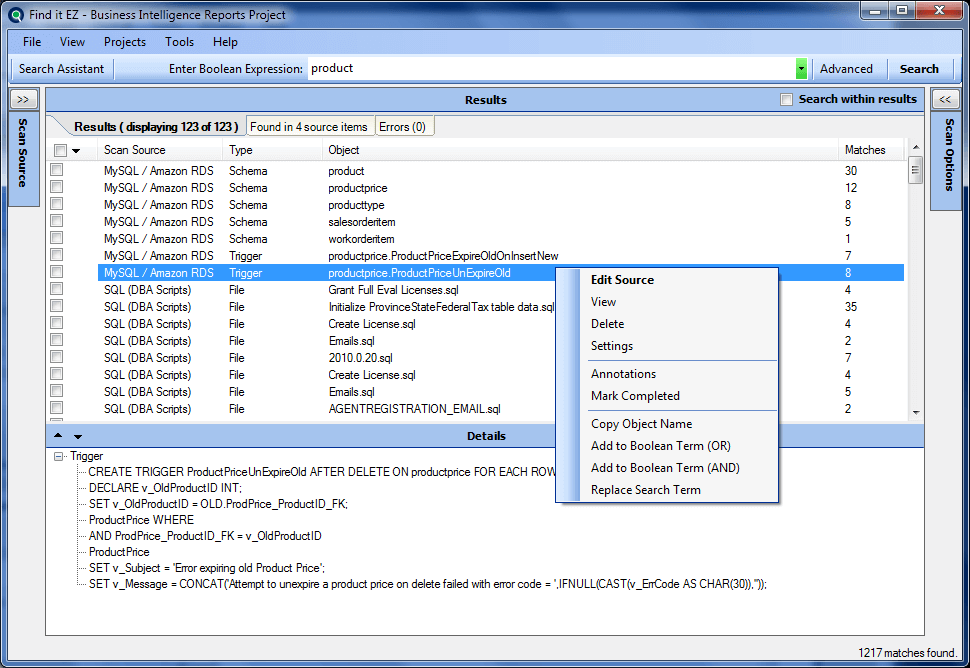Check the box for product schema row
The image size is (970, 668).
pos(57,171)
